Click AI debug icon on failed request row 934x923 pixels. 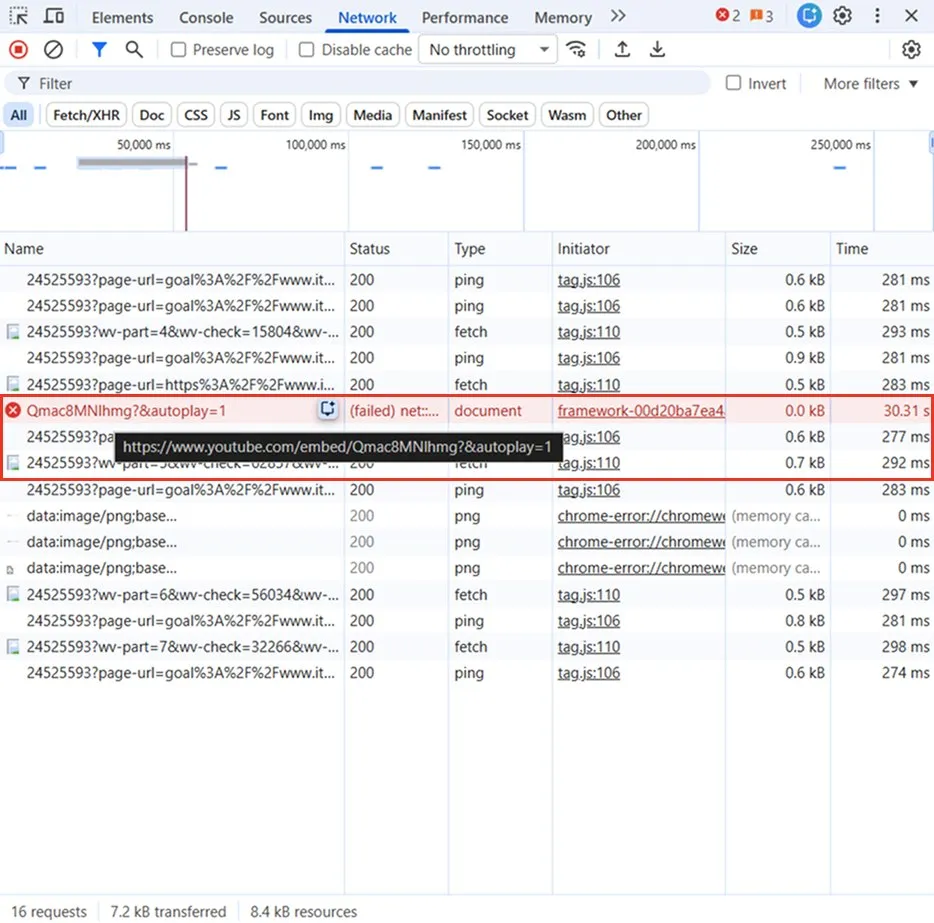(328, 410)
